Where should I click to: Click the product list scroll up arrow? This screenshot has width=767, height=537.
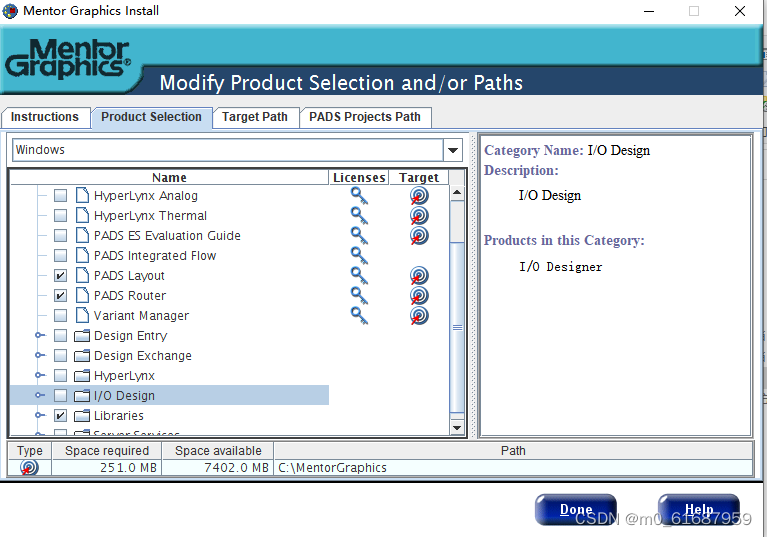pyautogui.click(x=457, y=192)
